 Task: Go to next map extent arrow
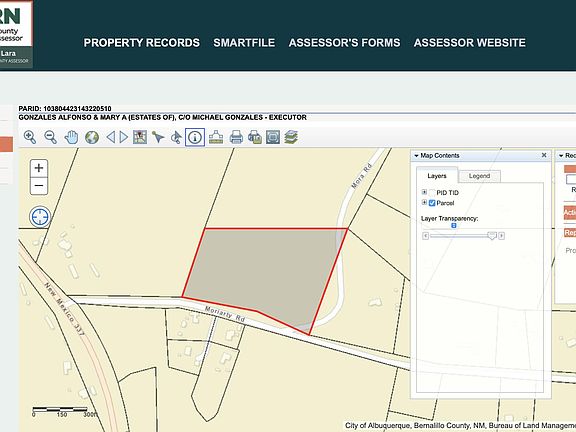click(124, 137)
